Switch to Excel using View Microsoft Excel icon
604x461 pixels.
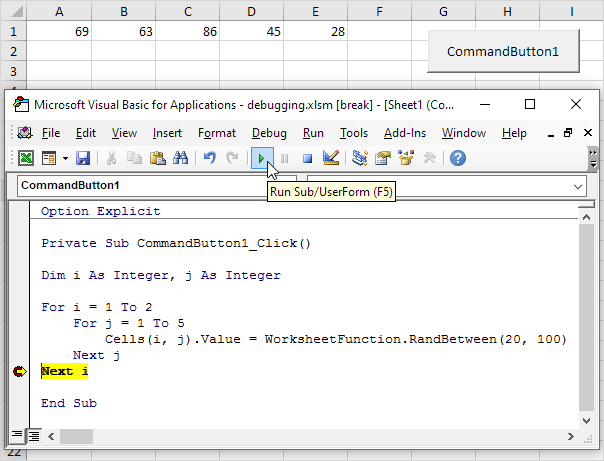click(x=26, y=158)
